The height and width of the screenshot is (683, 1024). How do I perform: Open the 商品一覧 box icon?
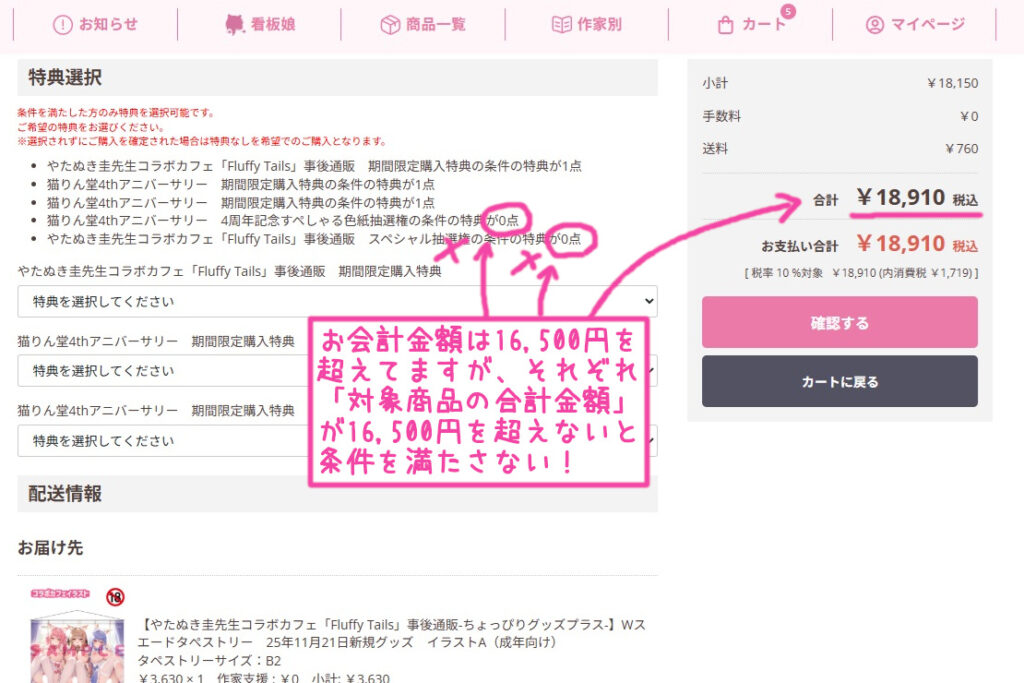click(x=390, y=25)
